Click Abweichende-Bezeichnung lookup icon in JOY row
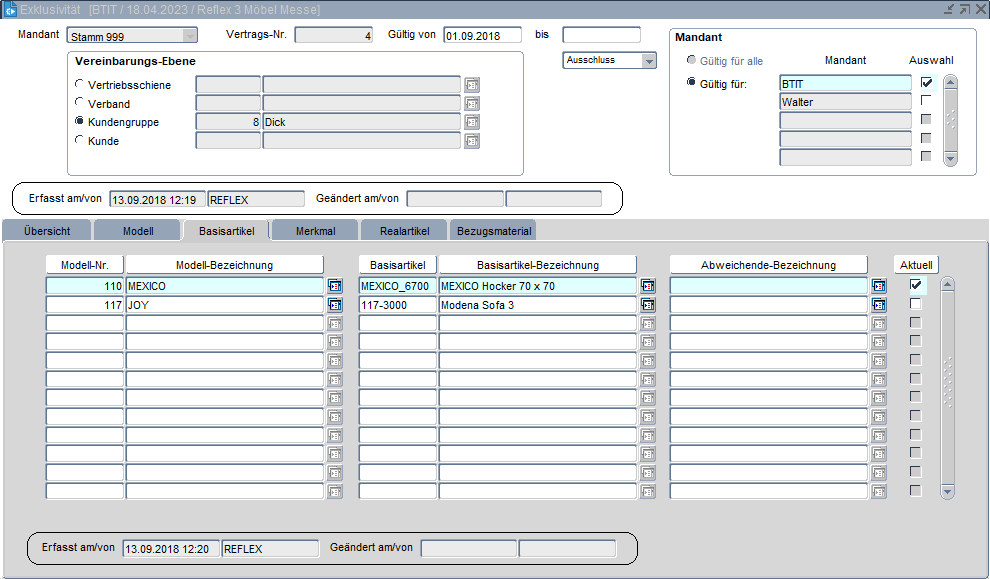 (x=879, y=305)
